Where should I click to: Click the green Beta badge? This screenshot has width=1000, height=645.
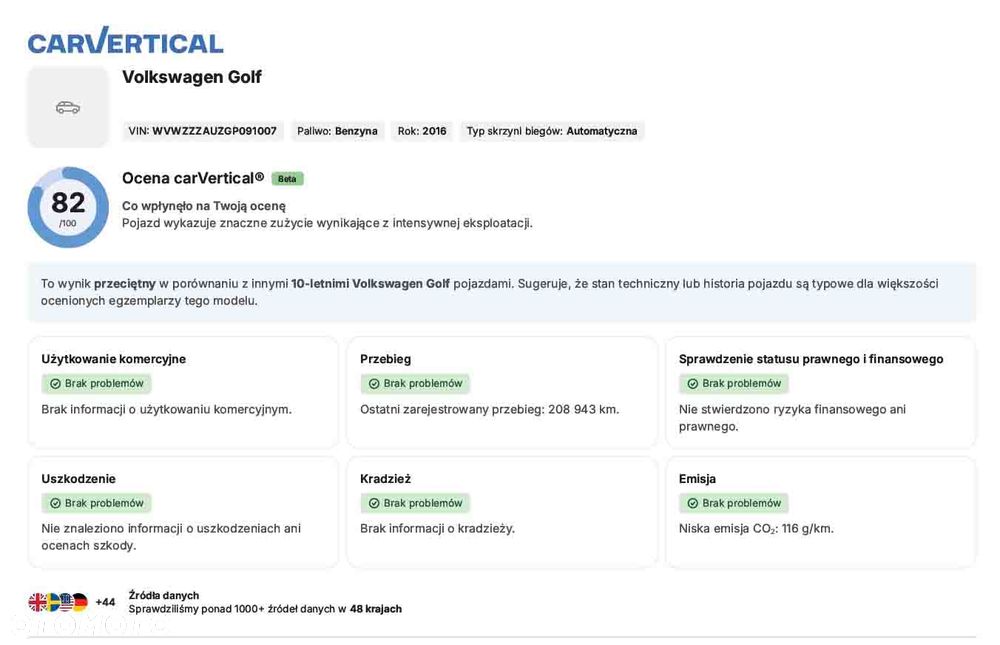287,179
